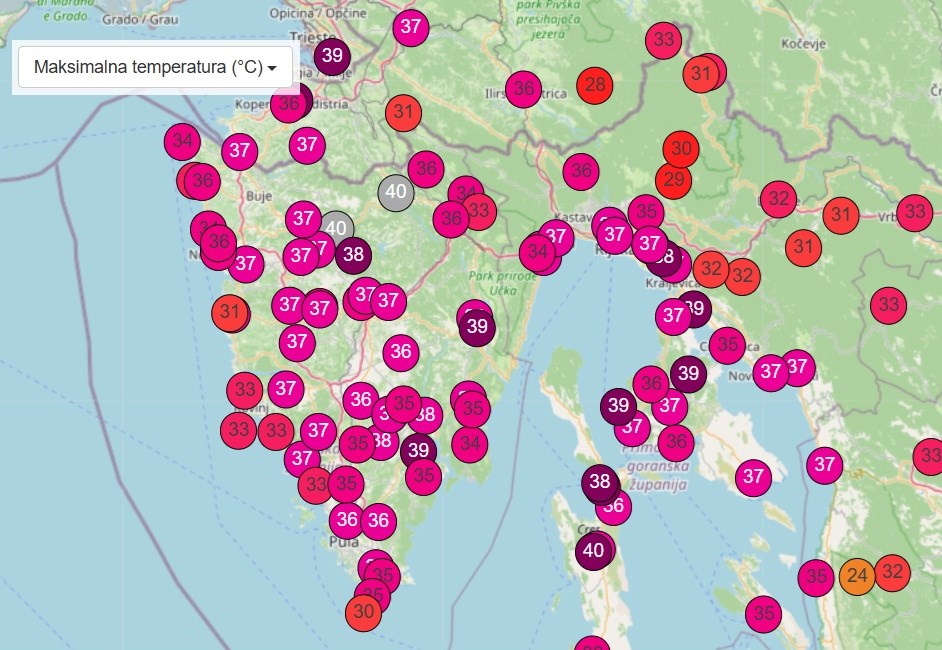Select the dark 40 marker by Cres label
942x650 pixels.
pos(594,550)
